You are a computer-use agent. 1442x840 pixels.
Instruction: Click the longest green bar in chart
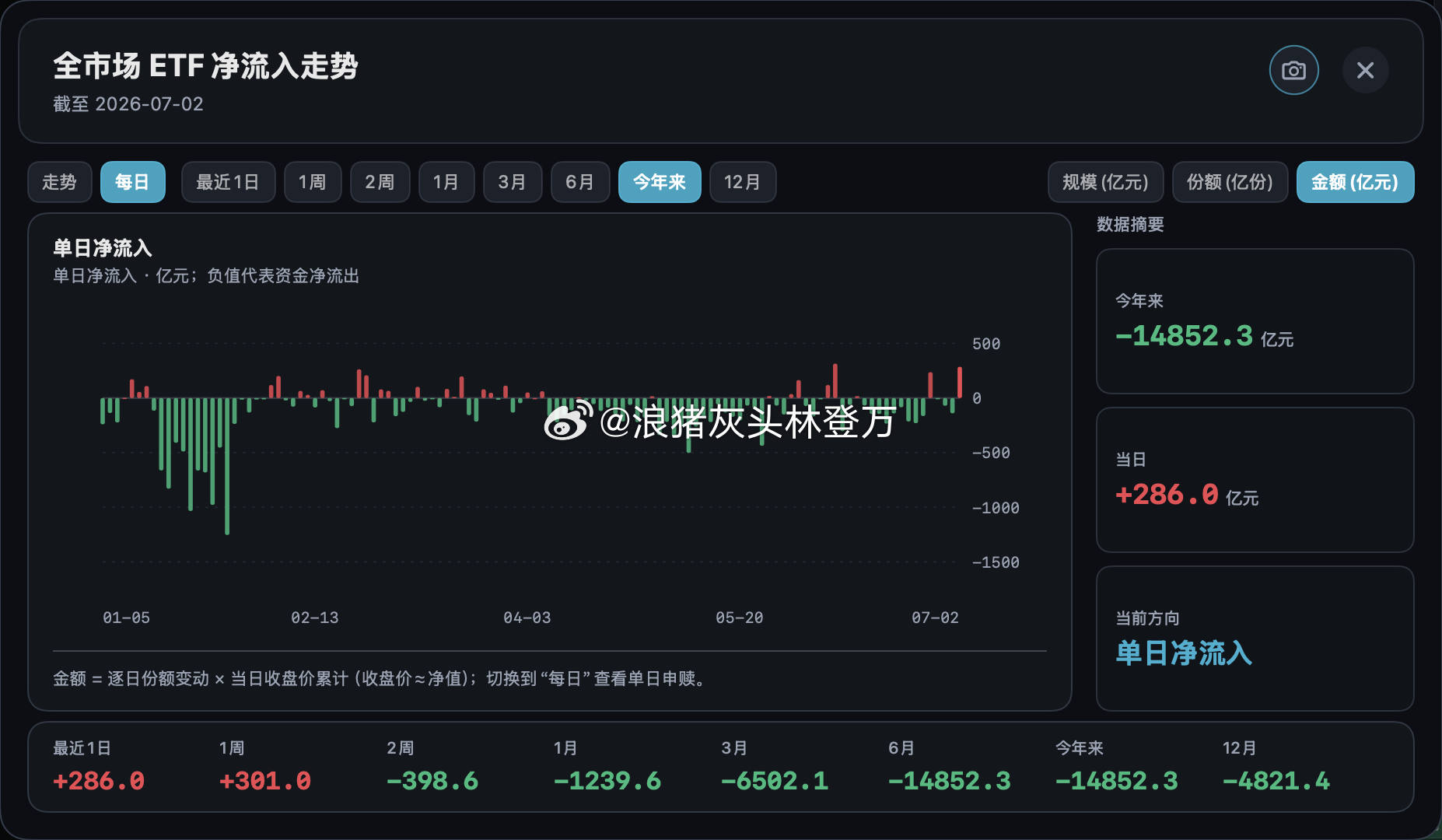(x=227, y=466)
